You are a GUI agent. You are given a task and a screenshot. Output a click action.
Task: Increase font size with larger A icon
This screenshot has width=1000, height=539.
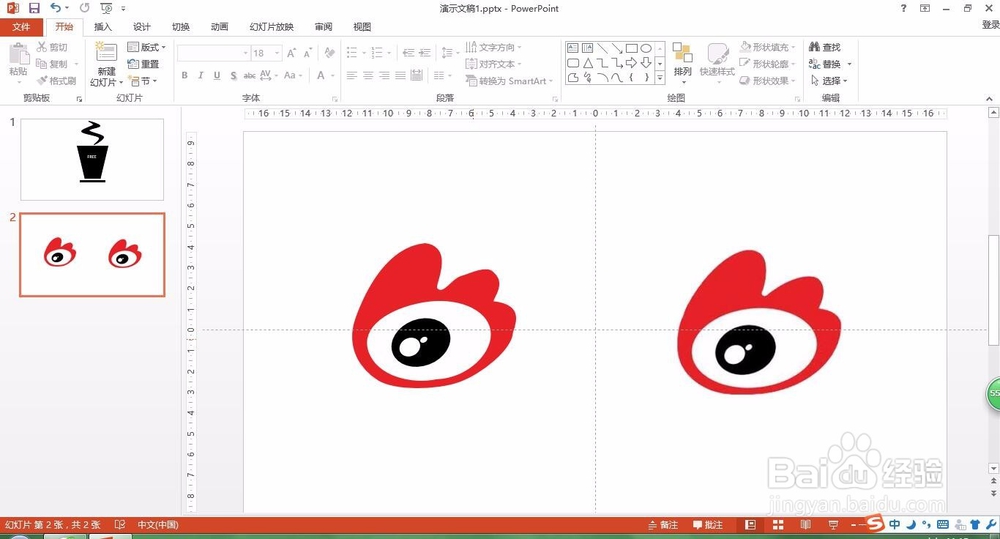point(291,53)
